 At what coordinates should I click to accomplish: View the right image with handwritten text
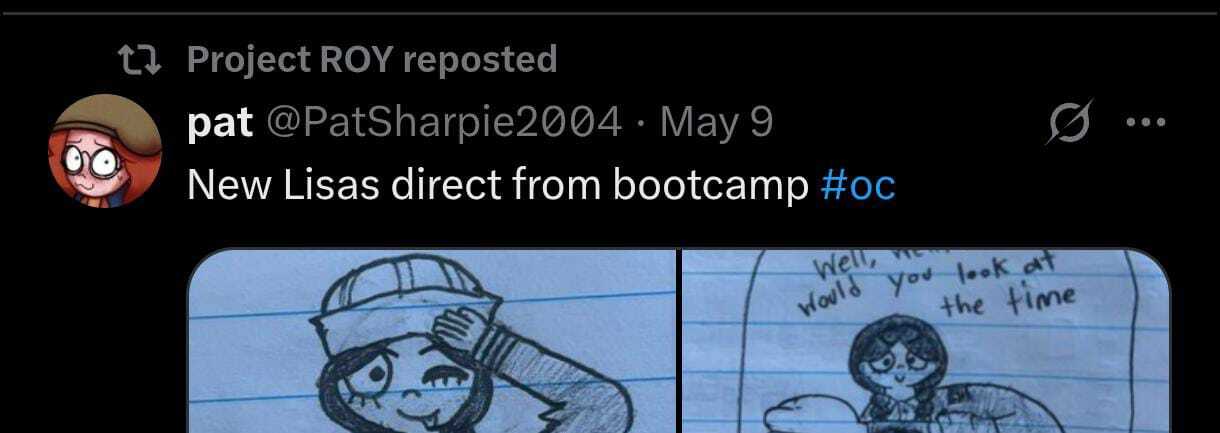click(x=925, y=340)
